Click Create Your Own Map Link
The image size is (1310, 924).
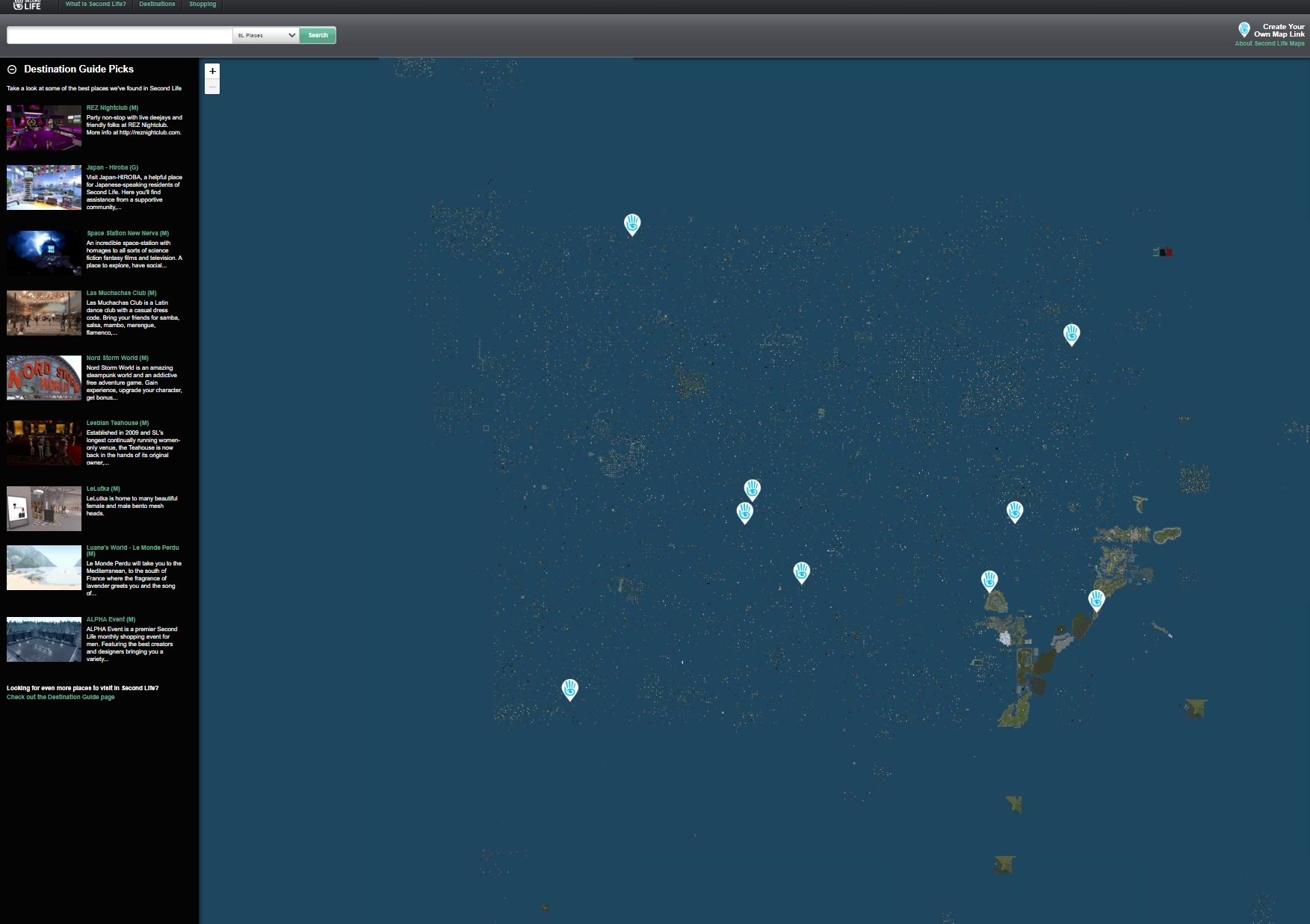pyautogui.click(x=1279, y=31)
